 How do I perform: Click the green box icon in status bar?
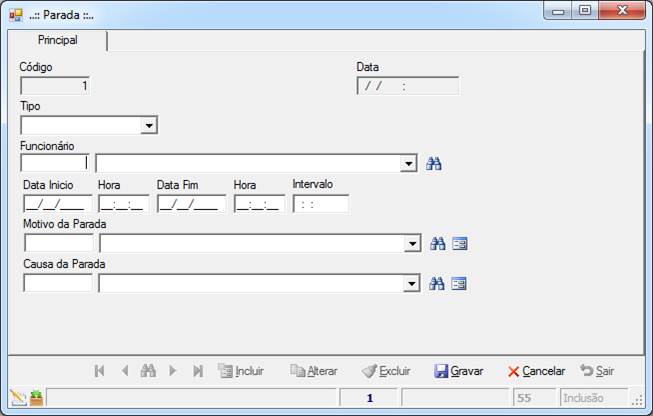[36, 398]
